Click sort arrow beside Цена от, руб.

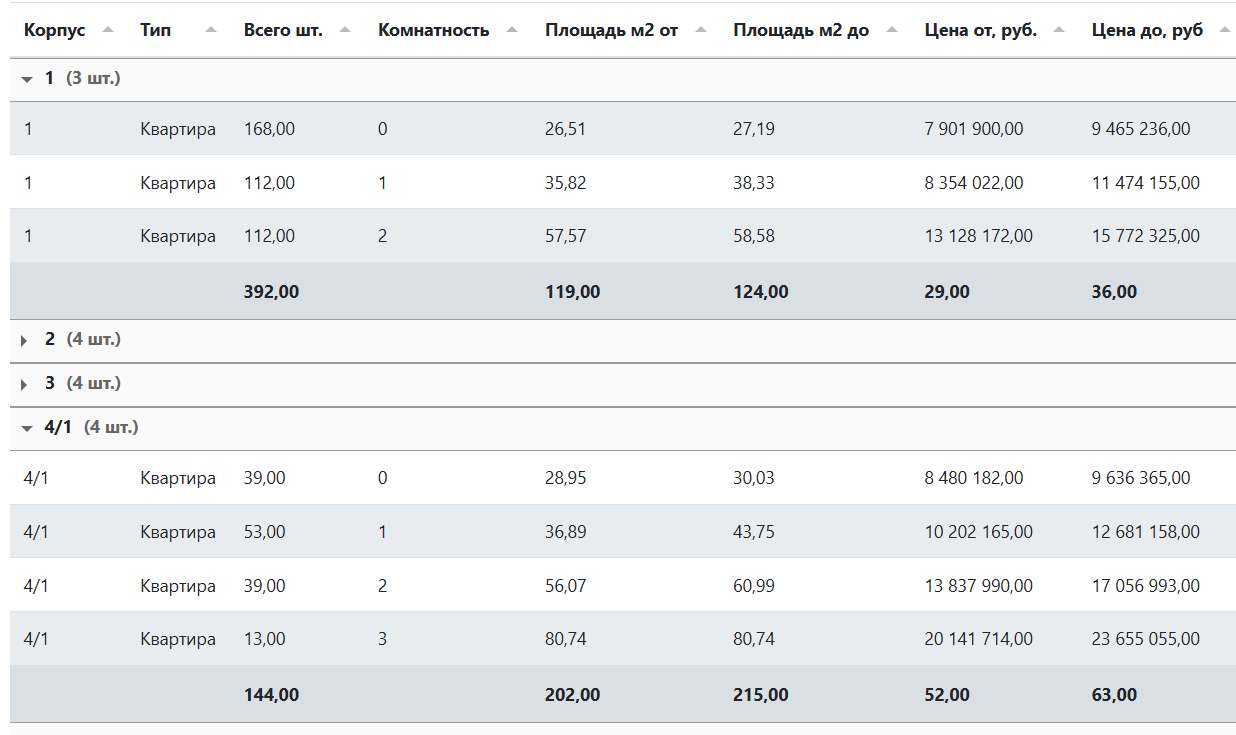click(1059, 30)
